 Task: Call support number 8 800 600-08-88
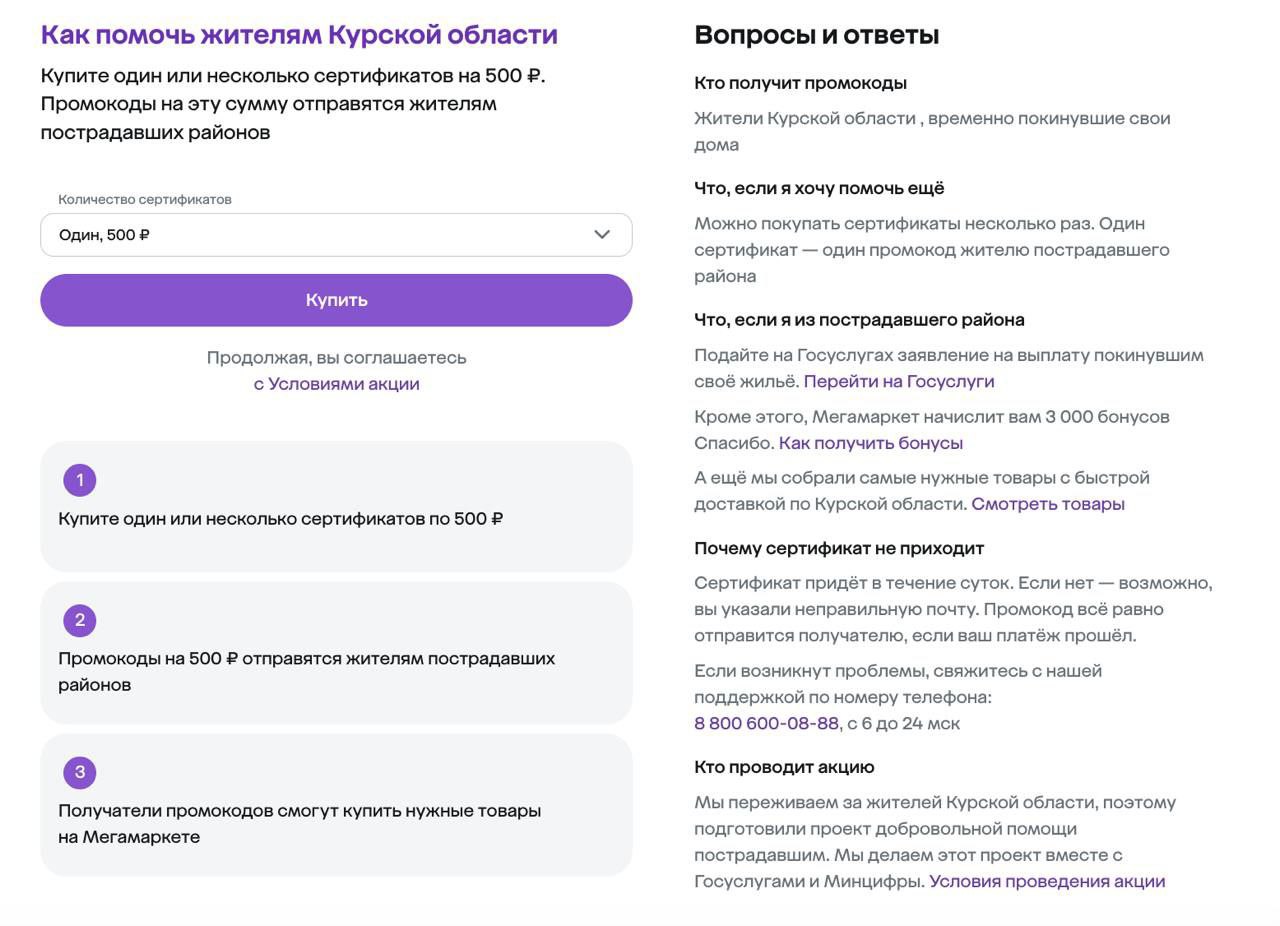[766, 723]
